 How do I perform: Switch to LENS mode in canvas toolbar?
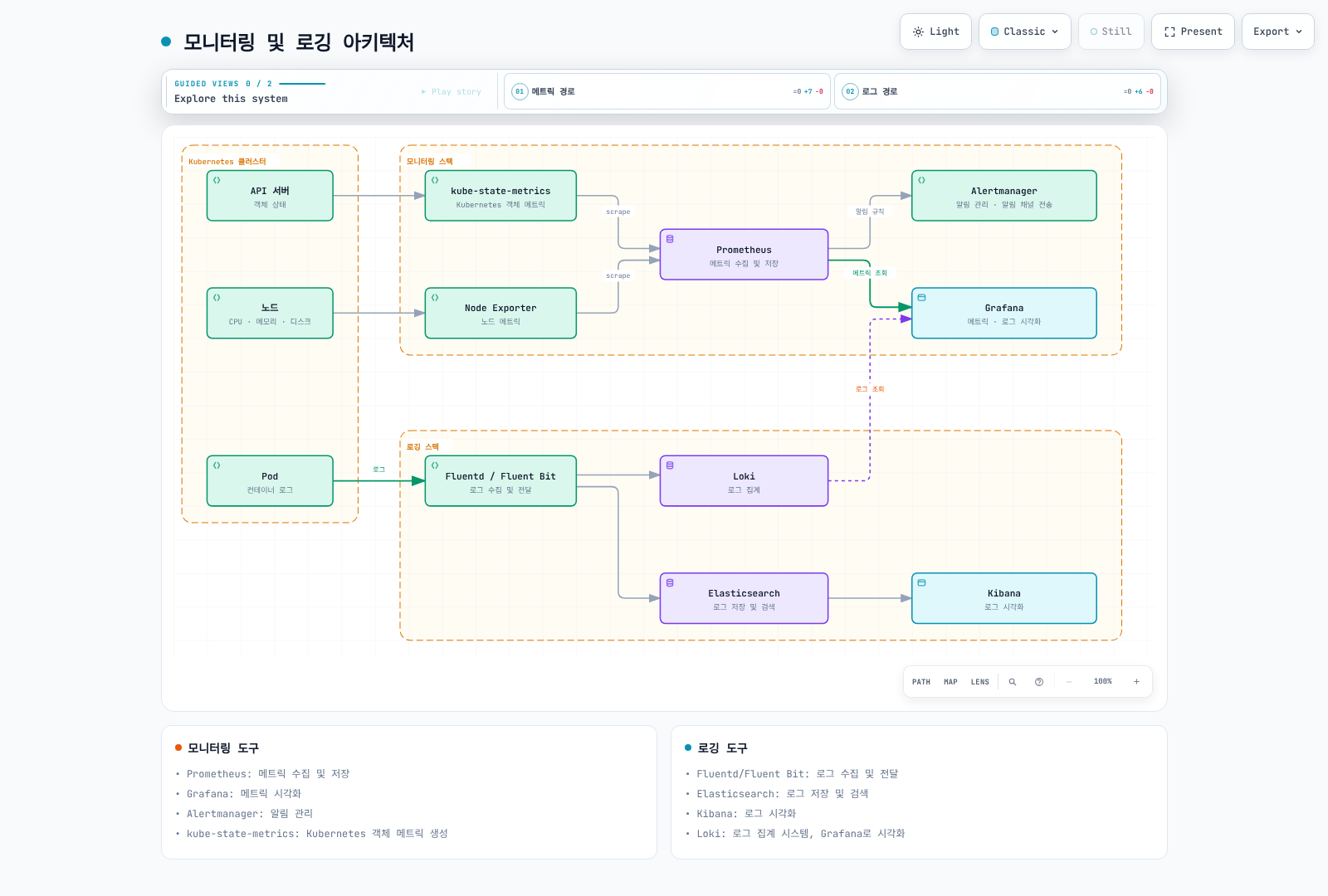tap(980, 682)
